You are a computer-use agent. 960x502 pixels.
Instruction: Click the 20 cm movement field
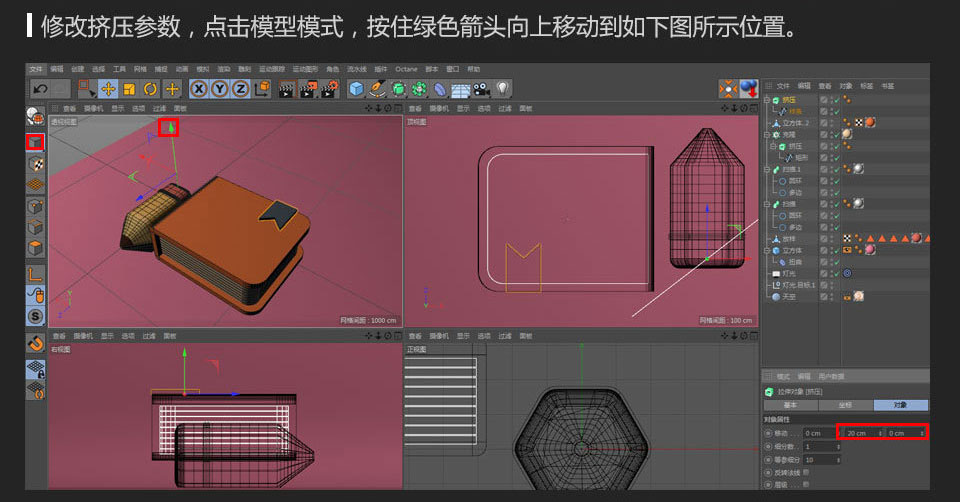tap(863, 433)
